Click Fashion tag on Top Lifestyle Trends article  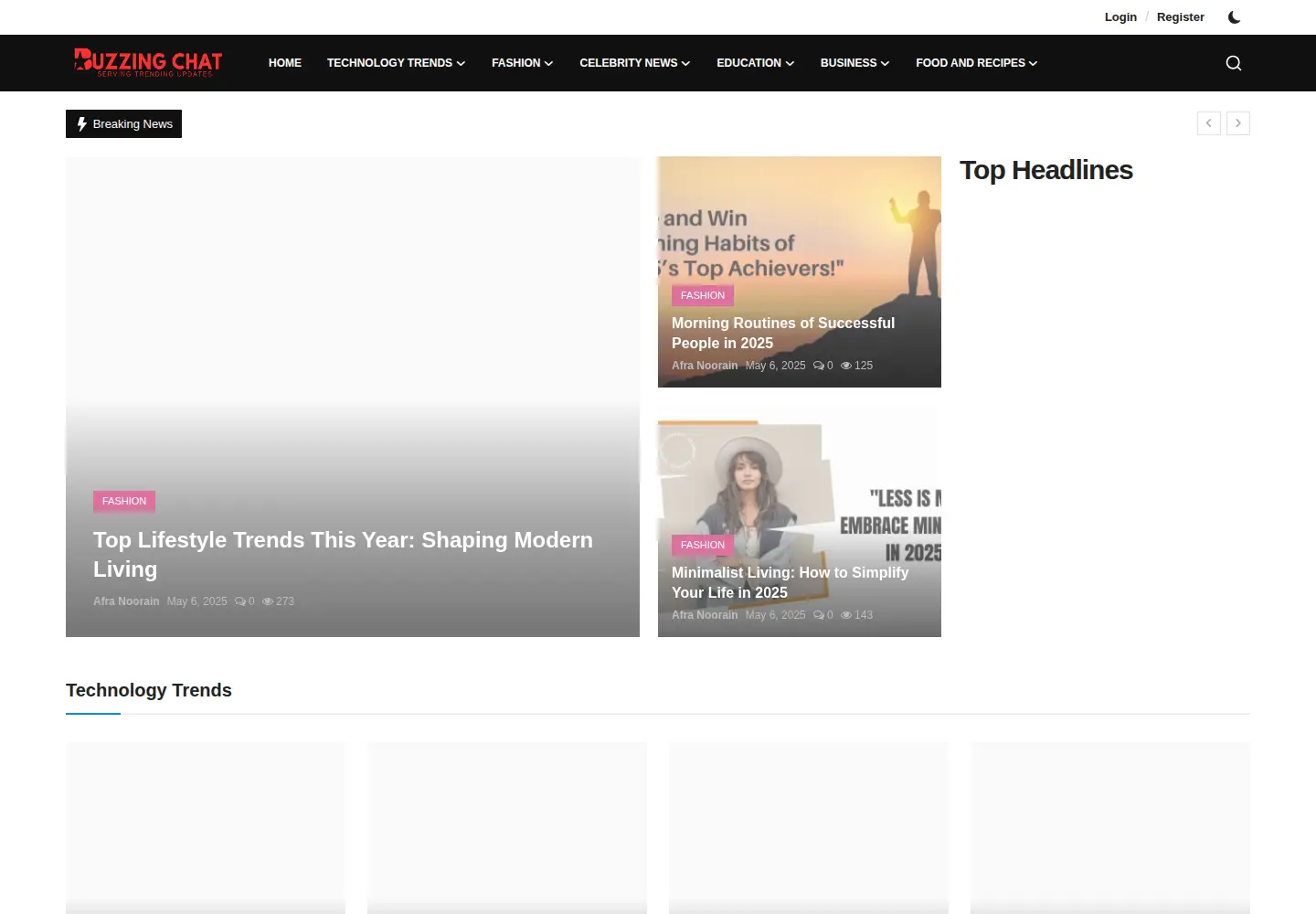[124, 501]
